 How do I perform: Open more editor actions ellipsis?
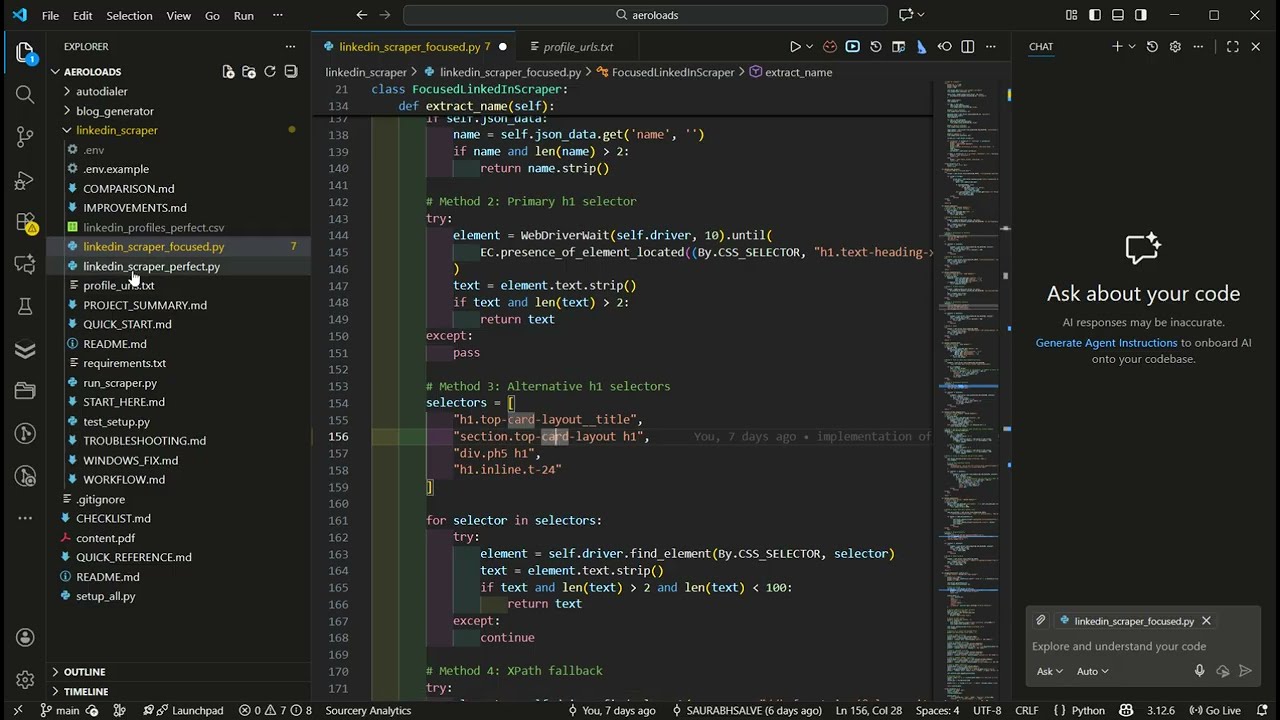click(991, 47)
